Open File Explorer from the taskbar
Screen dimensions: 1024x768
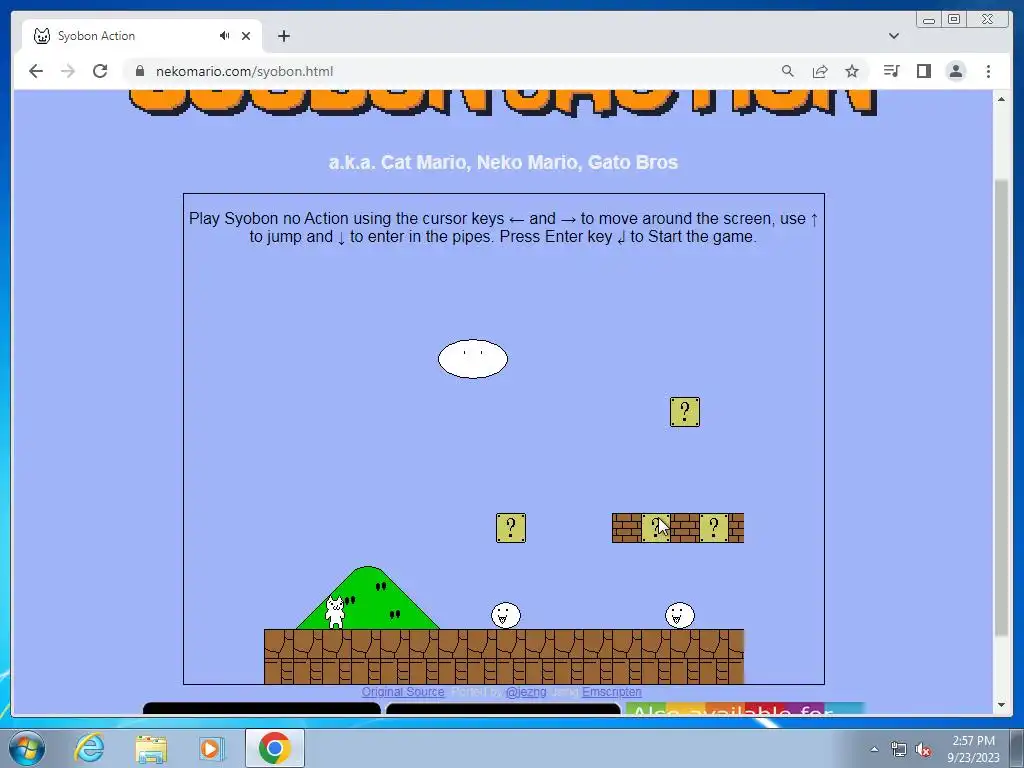151,748
